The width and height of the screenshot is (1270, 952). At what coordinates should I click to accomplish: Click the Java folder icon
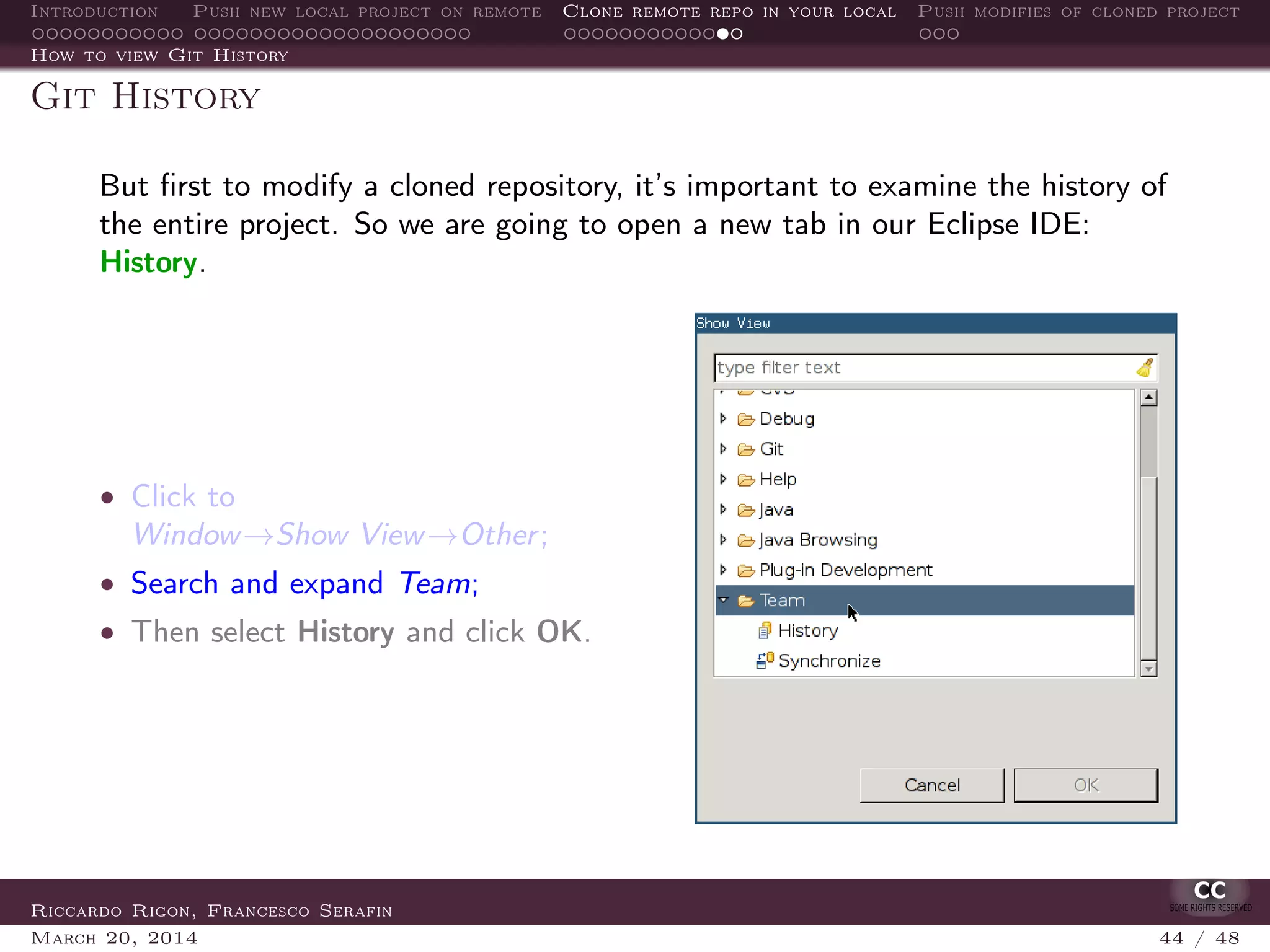tap(746, 510)
